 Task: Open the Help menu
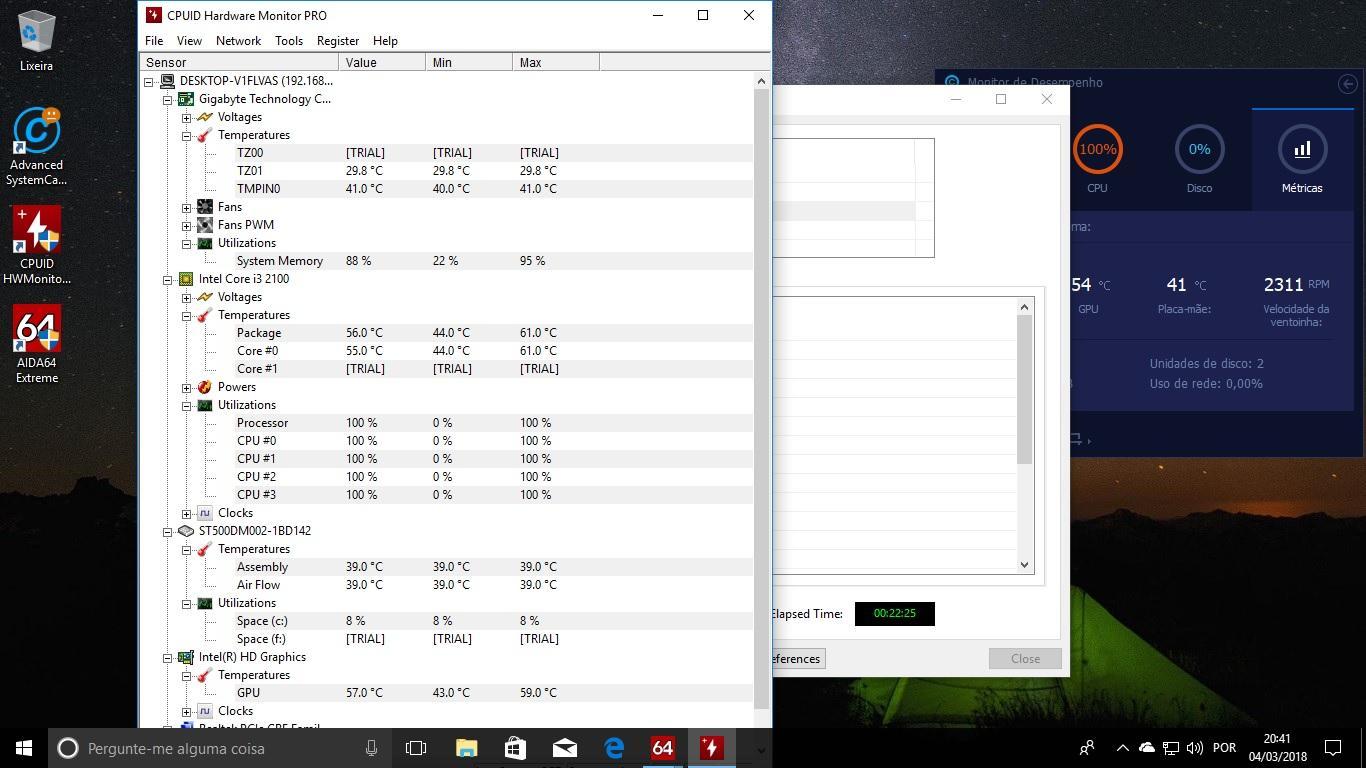(385, 41)
